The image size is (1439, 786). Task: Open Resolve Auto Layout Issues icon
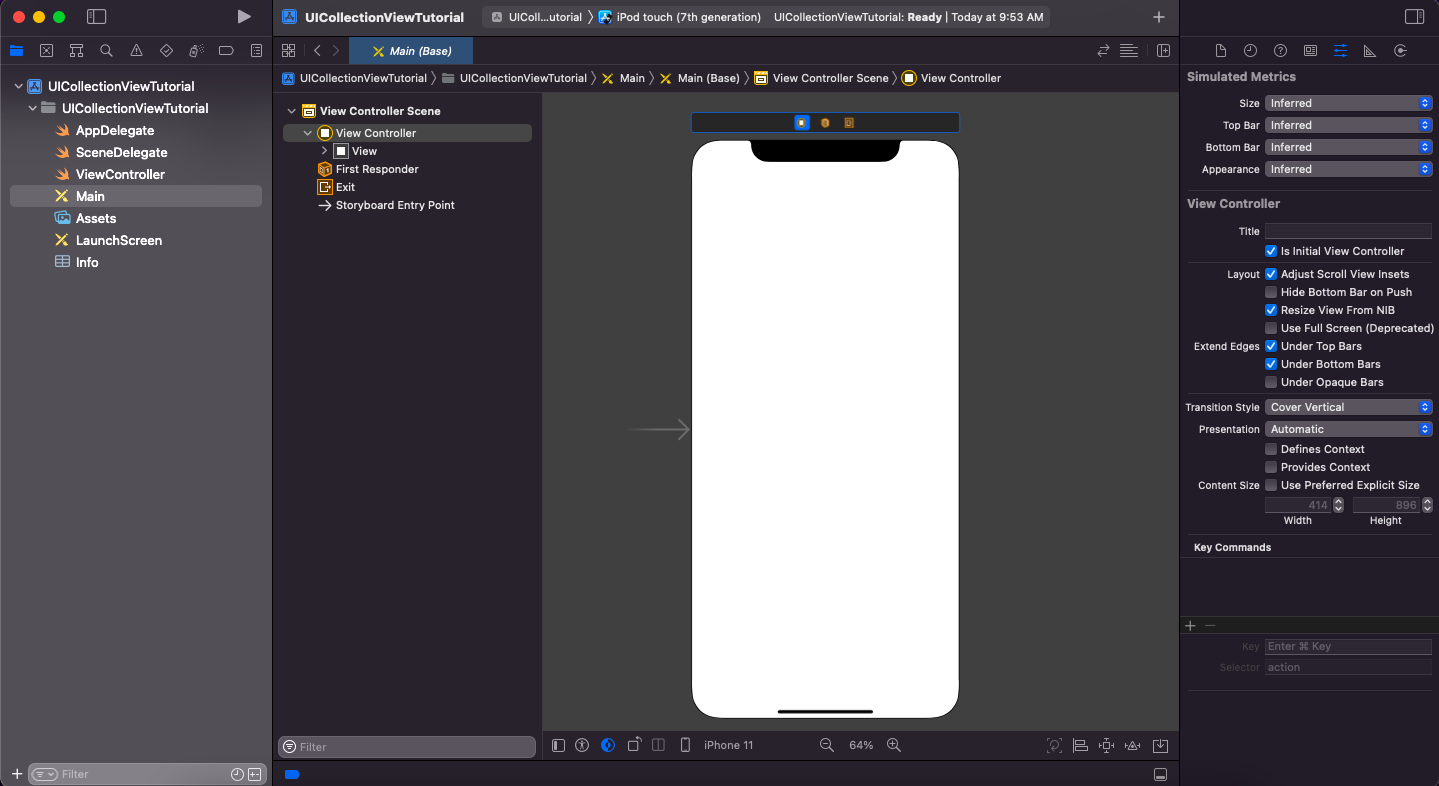point(1133,746)
